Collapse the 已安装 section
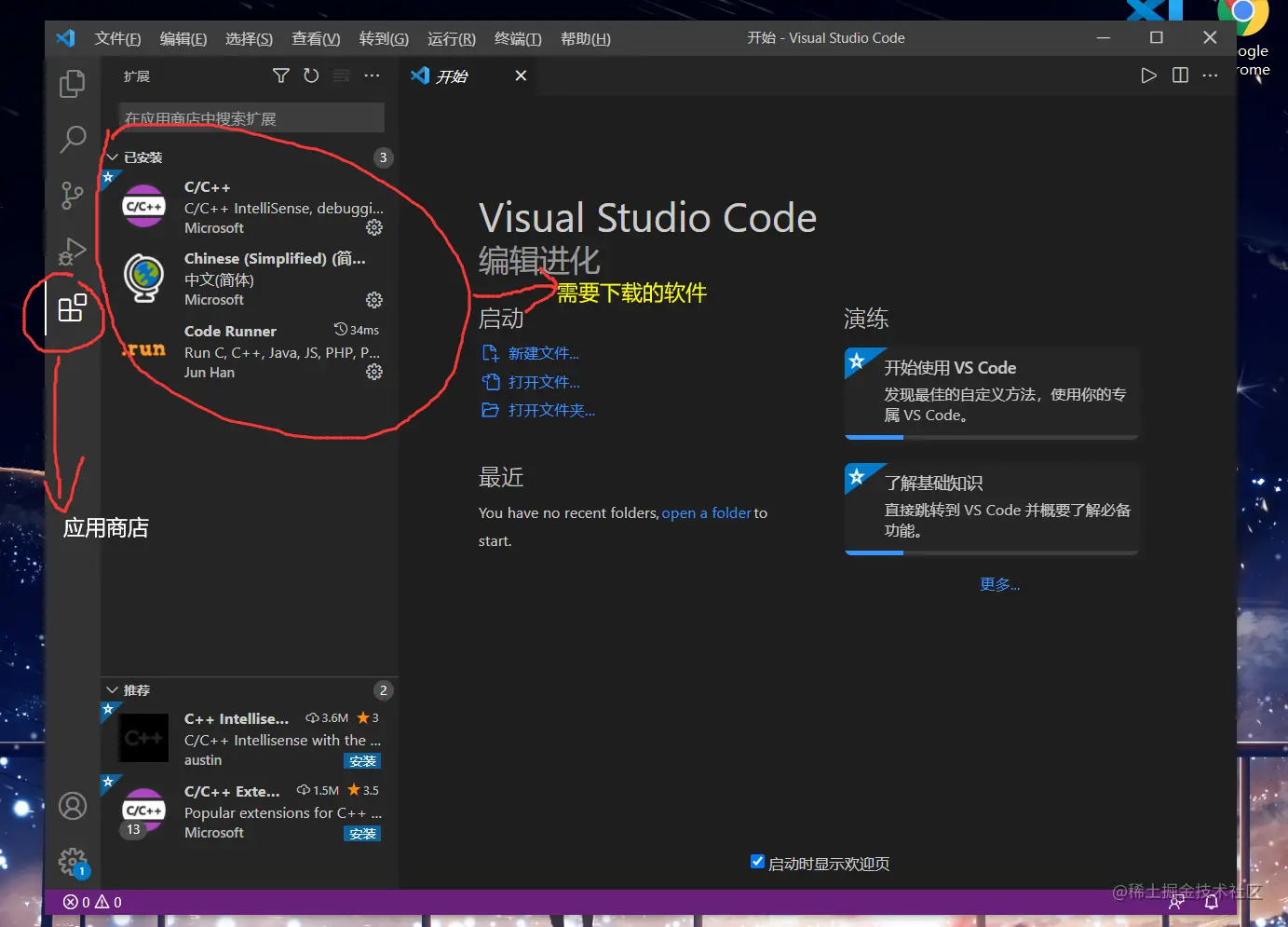 click(112, 157)
